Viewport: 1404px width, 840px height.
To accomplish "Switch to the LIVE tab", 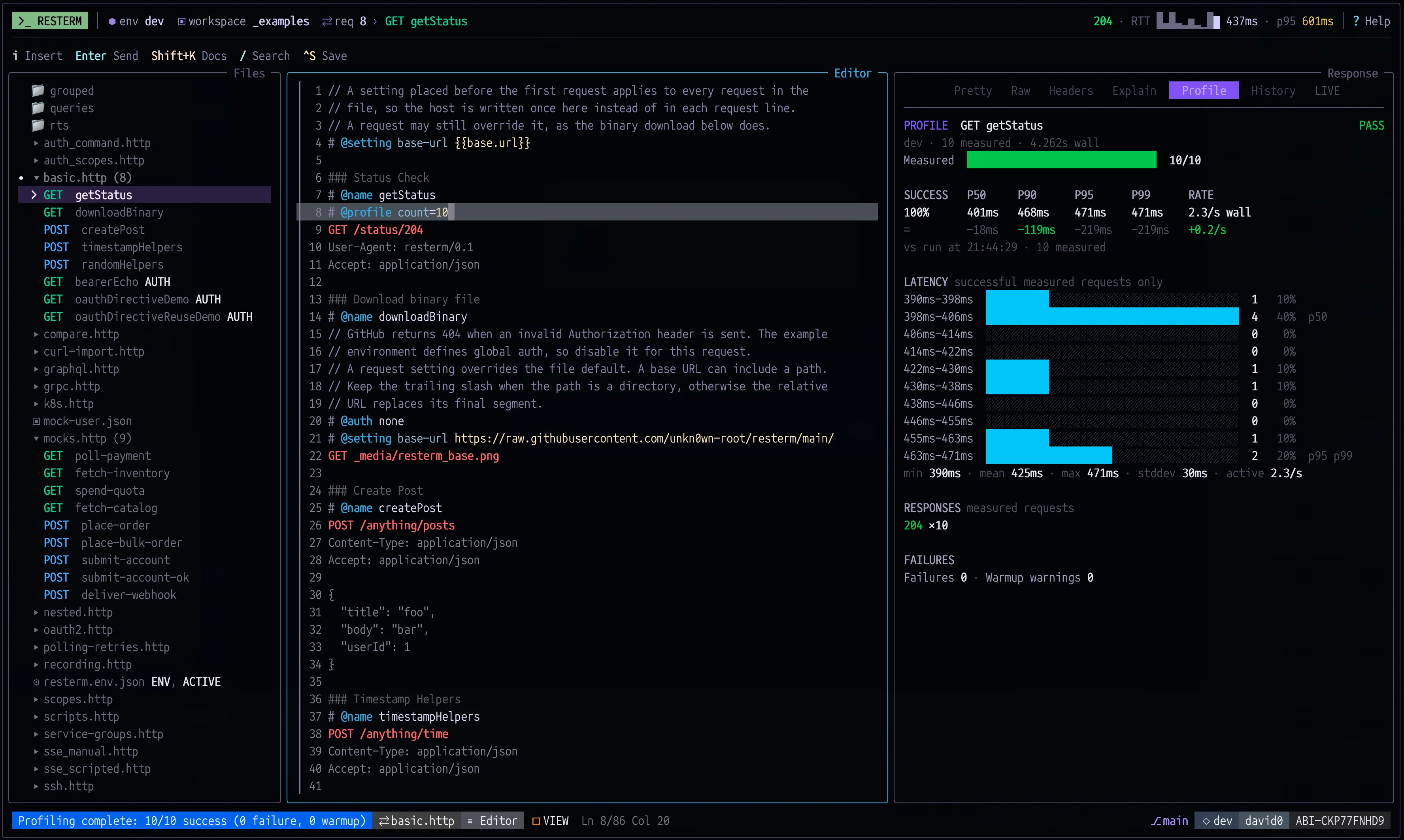I will click(1327, 90).
